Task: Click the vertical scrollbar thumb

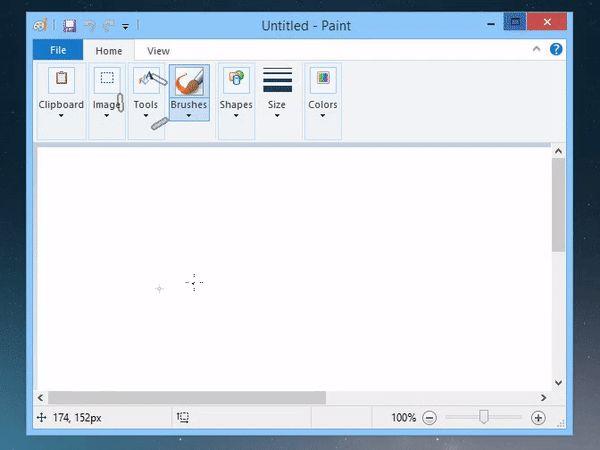Action: click(x=558, y=205)
